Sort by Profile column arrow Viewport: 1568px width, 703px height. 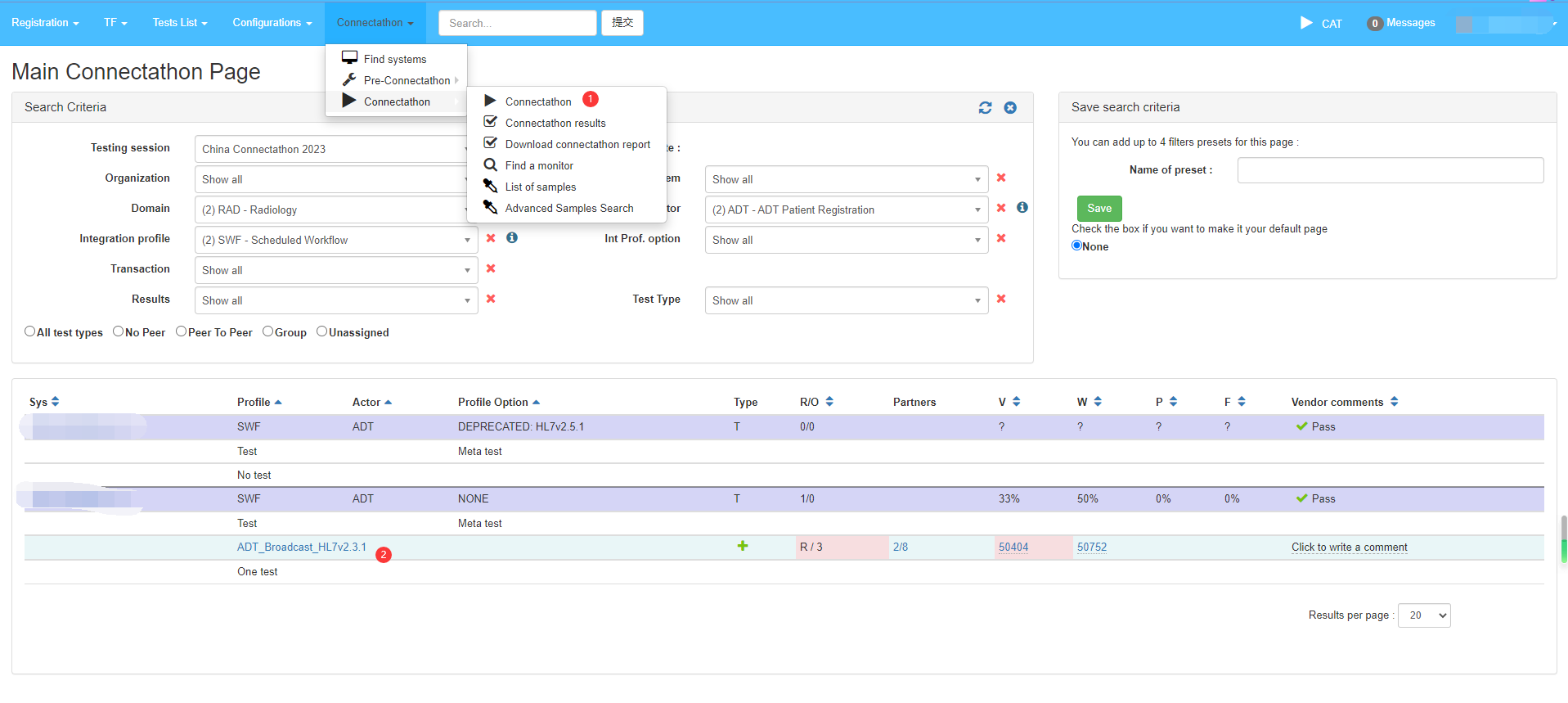[278, 402]
